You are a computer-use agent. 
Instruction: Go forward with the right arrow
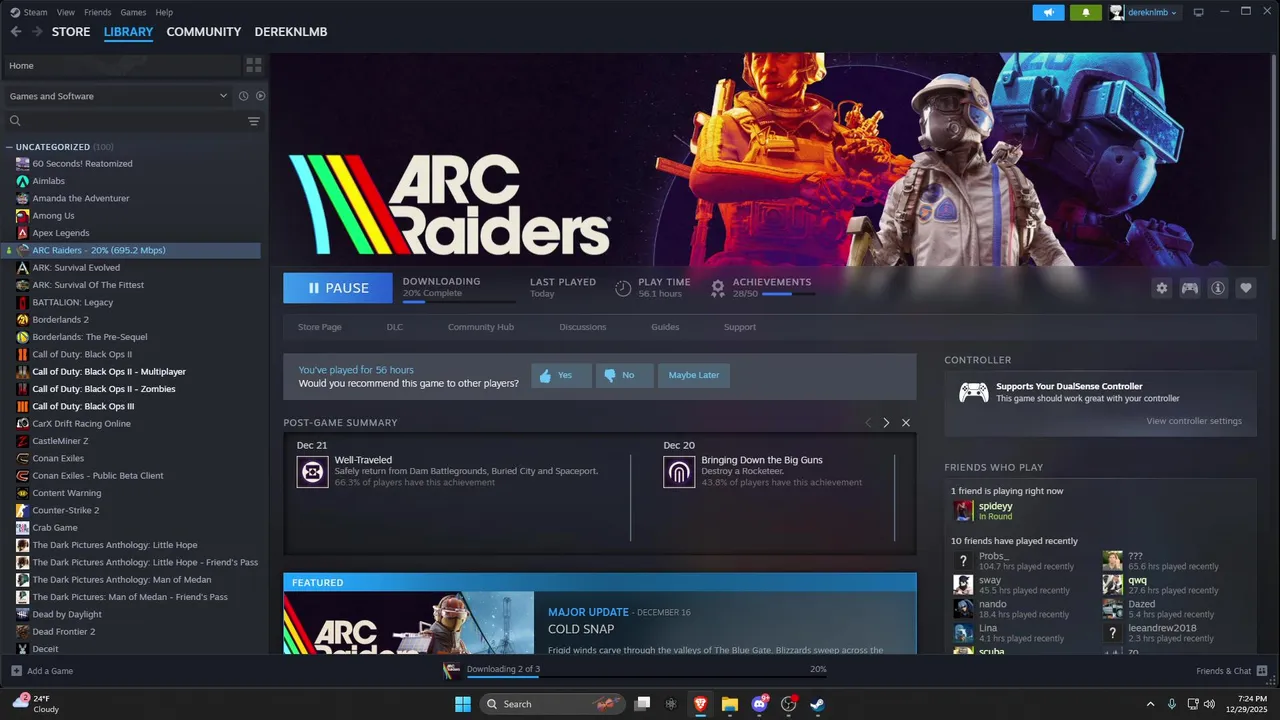pos(37,32)
